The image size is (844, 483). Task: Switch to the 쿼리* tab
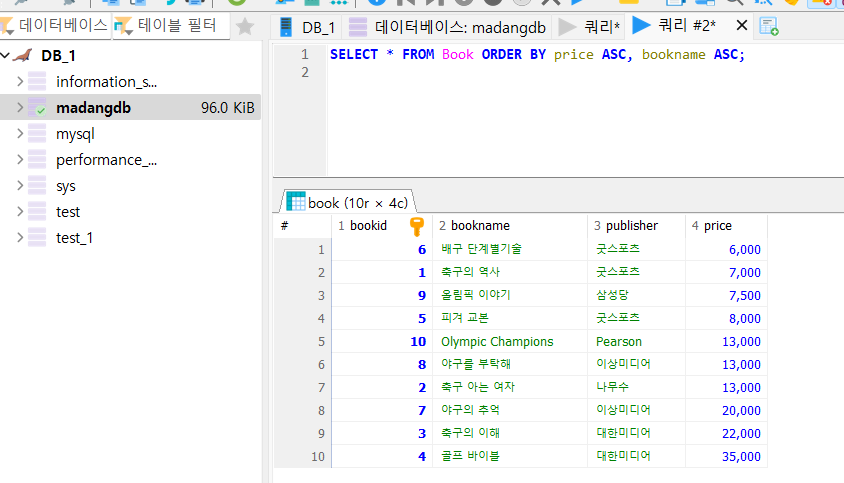coord(589,26)
